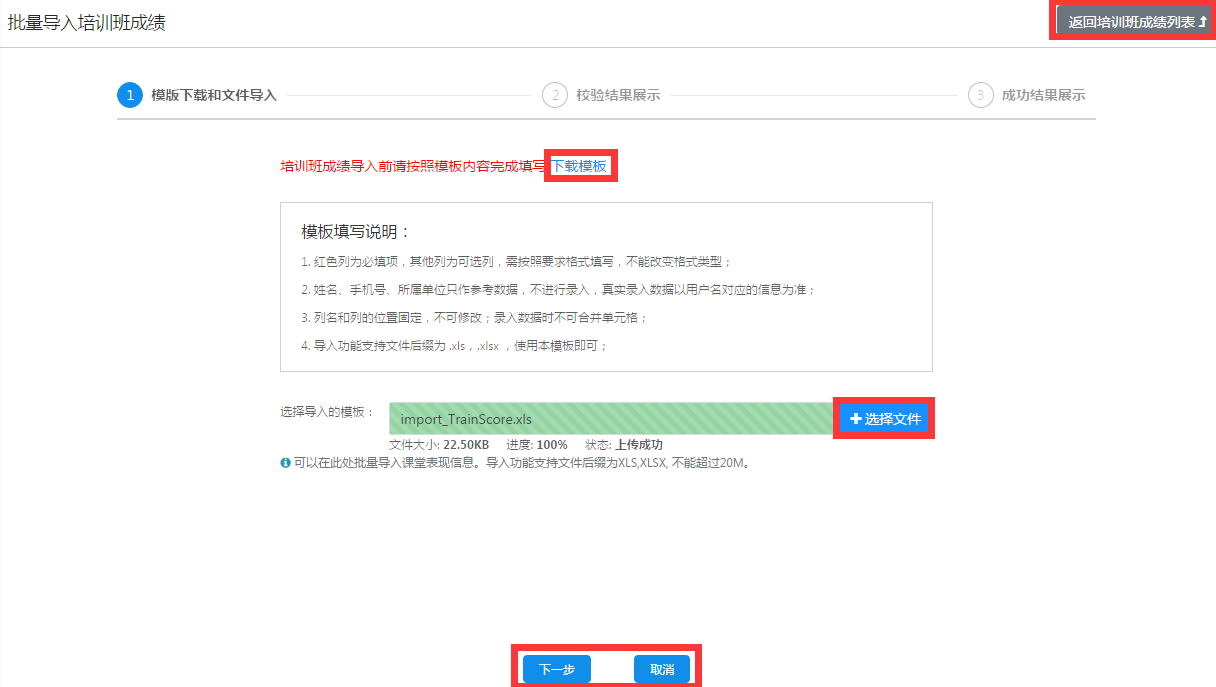1216x687 pixels.
Task: Go to next step with 下一步
Action: point(557,669)
